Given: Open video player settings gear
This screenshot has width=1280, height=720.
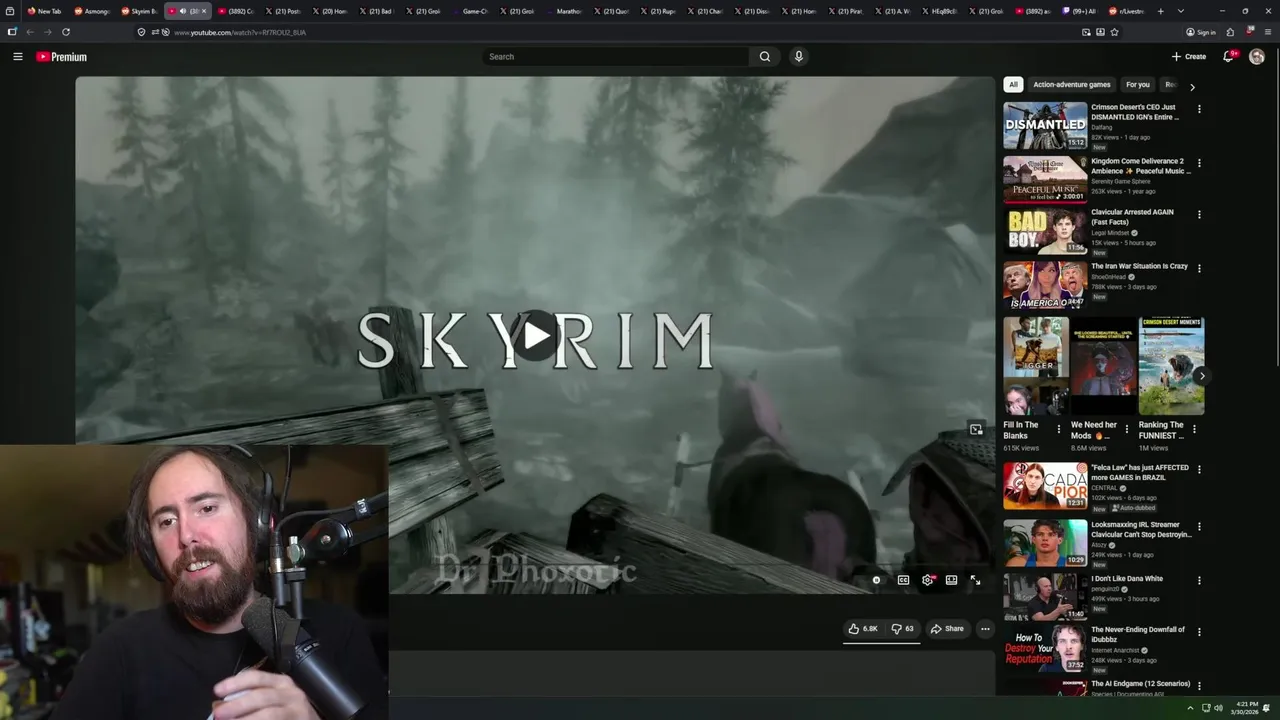Looking at the screenshot, I should pyautogui.click(x=928, y=580).
